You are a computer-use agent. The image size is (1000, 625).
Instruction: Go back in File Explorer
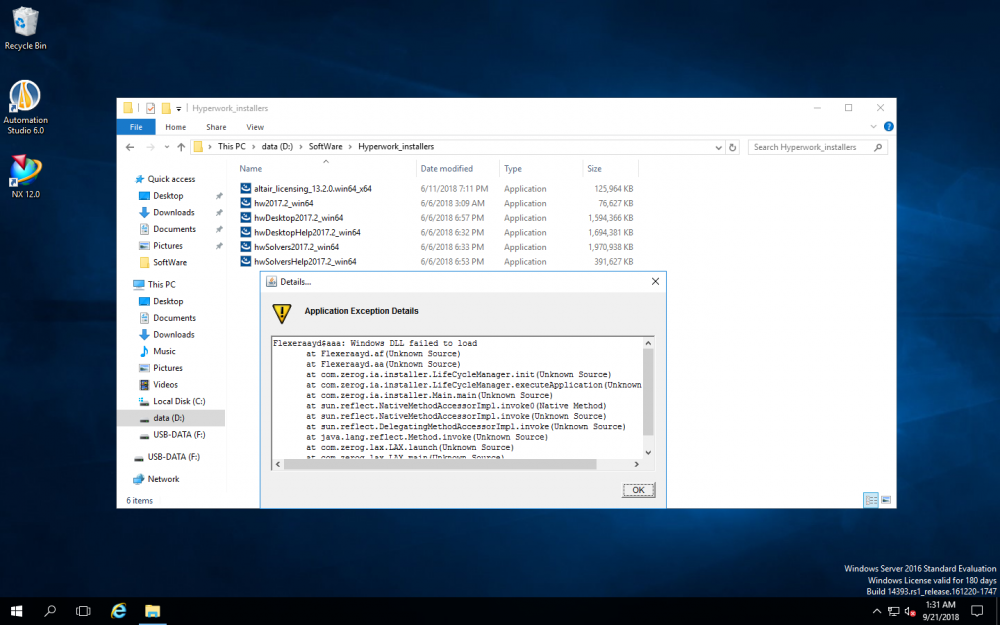130,147
